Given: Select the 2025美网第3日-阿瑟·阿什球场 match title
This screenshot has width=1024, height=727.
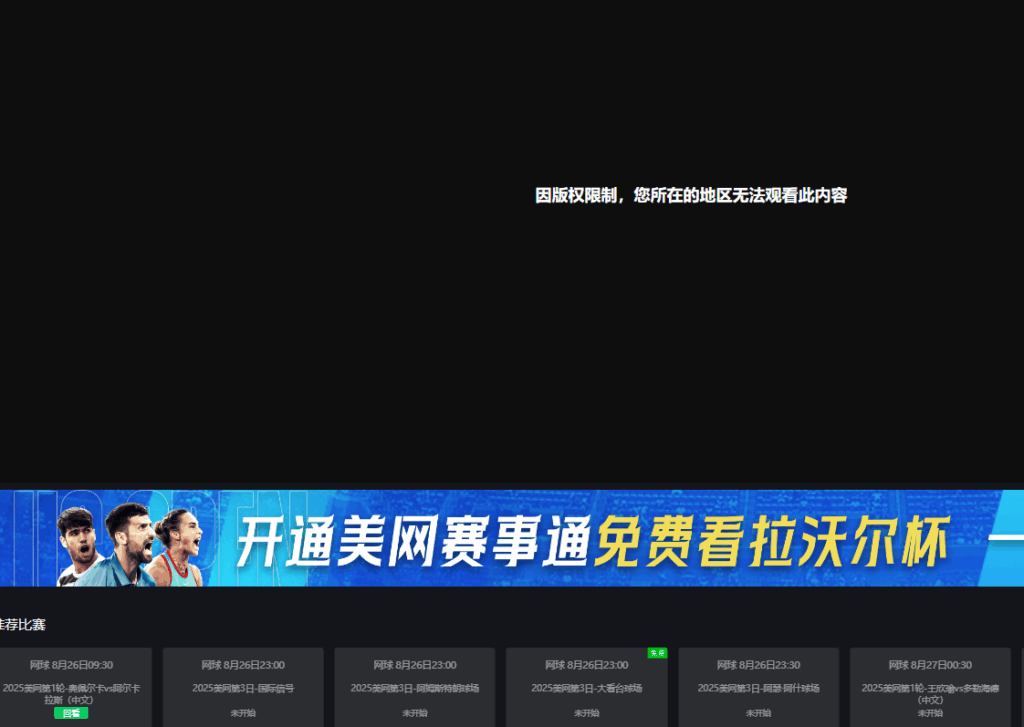Looking at the screenshot, I should [x=758, y=688].
